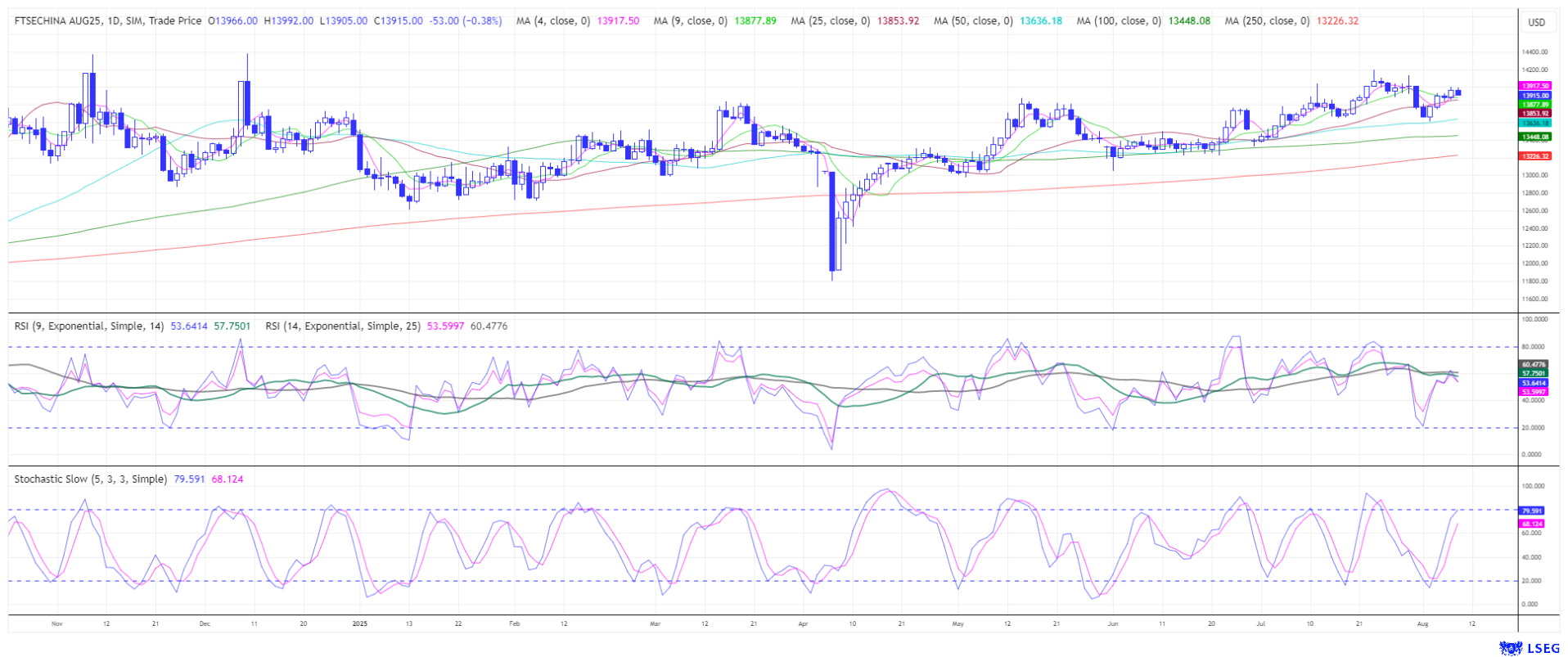Click the magenta 13917.50 price tag

(1534, 86)
